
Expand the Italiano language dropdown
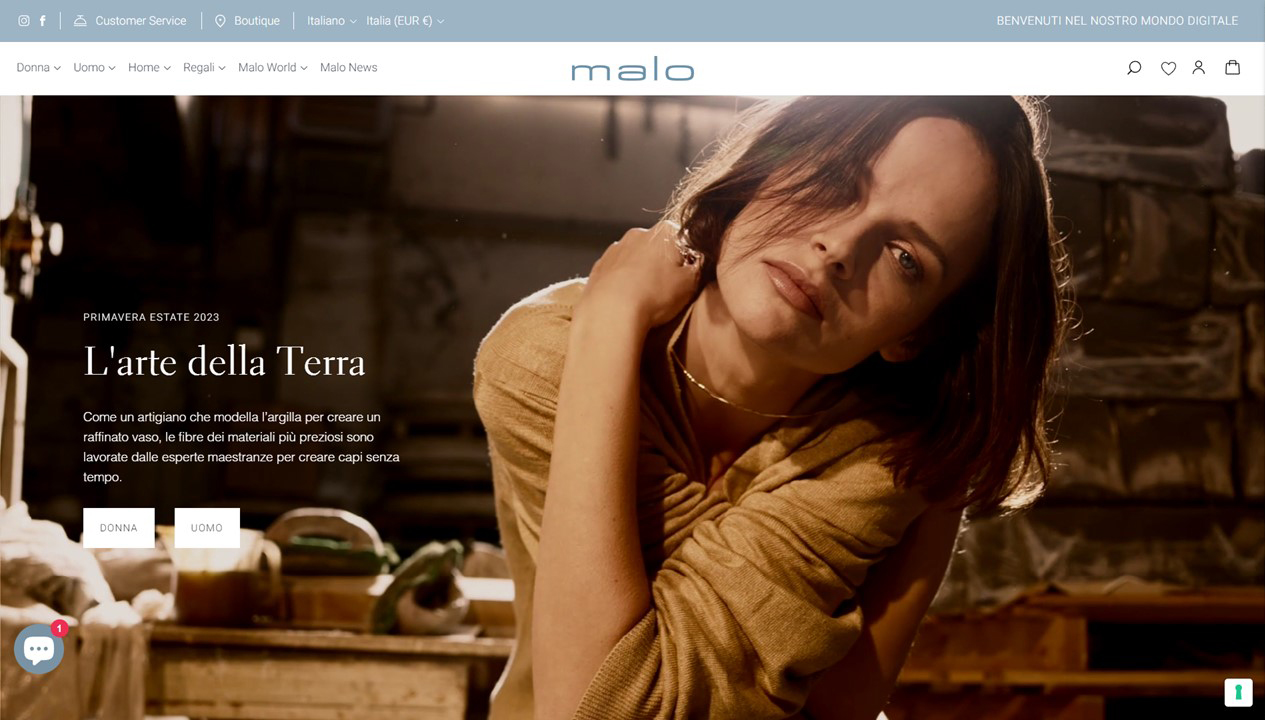pyautogui.click(x=332, y=20)
